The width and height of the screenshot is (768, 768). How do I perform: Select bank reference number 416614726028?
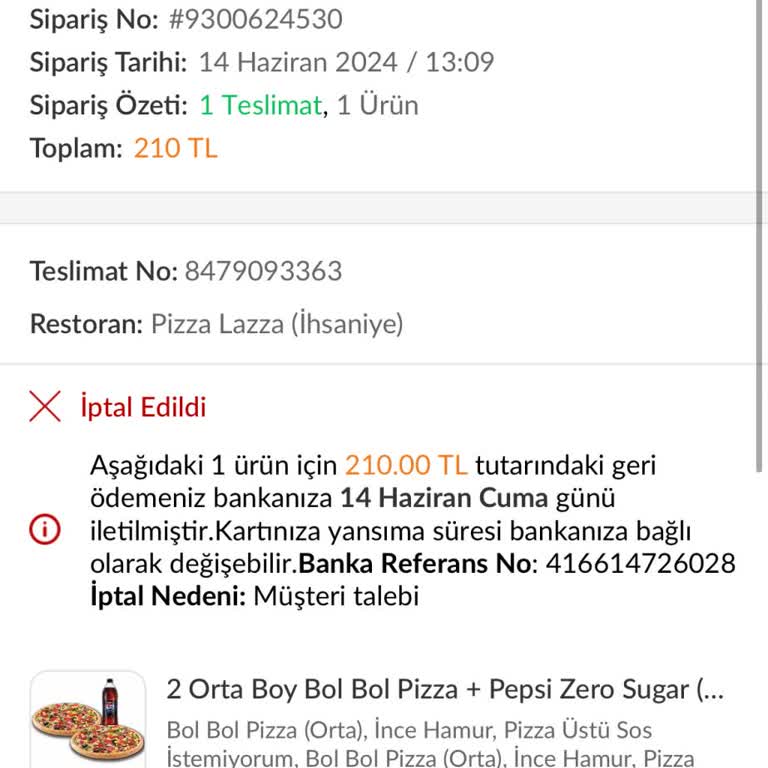[x=640, y=564]
